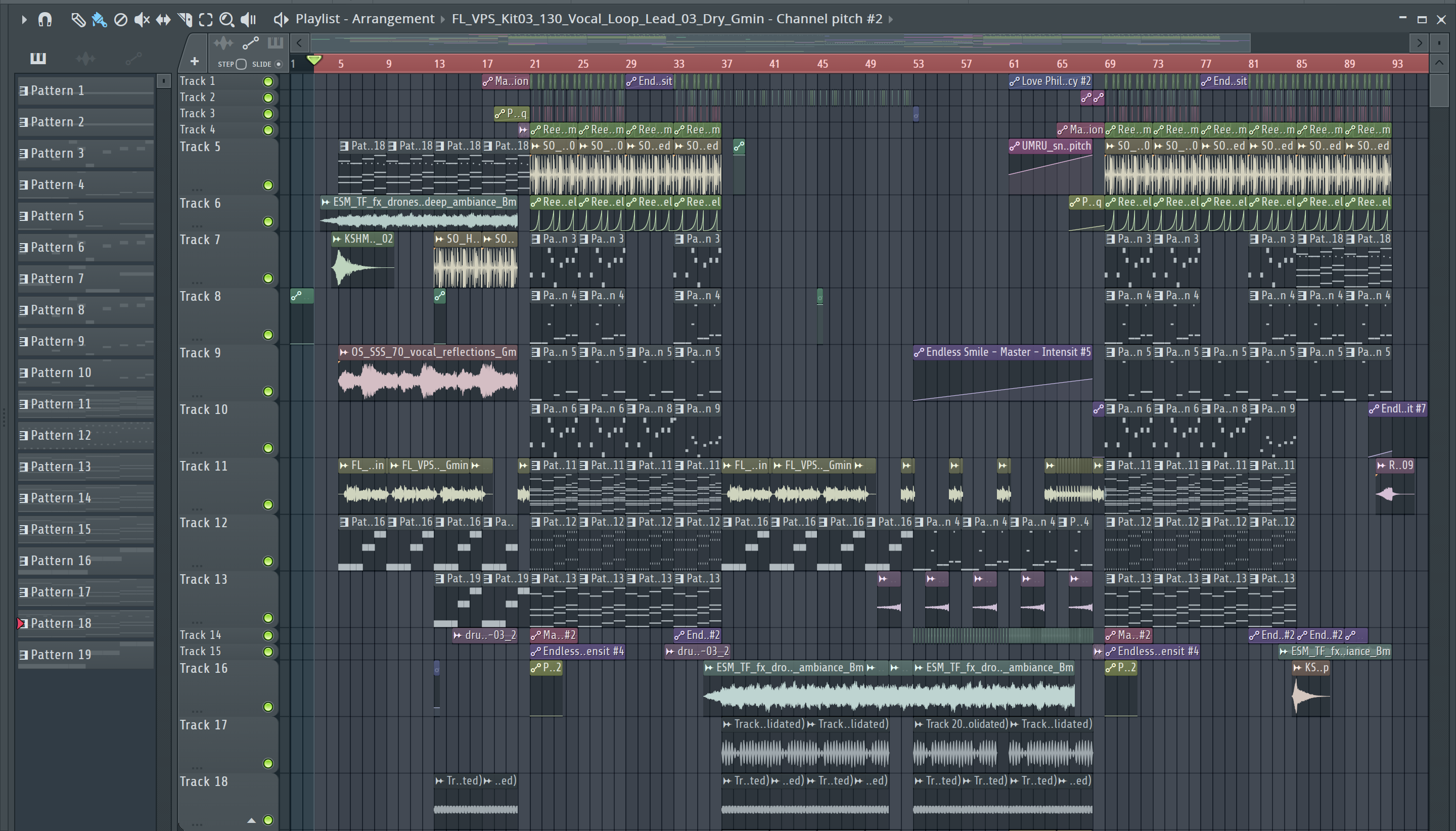Select Pattern 1 in the picker
The image size is (1456, 831).
point(85,91)
